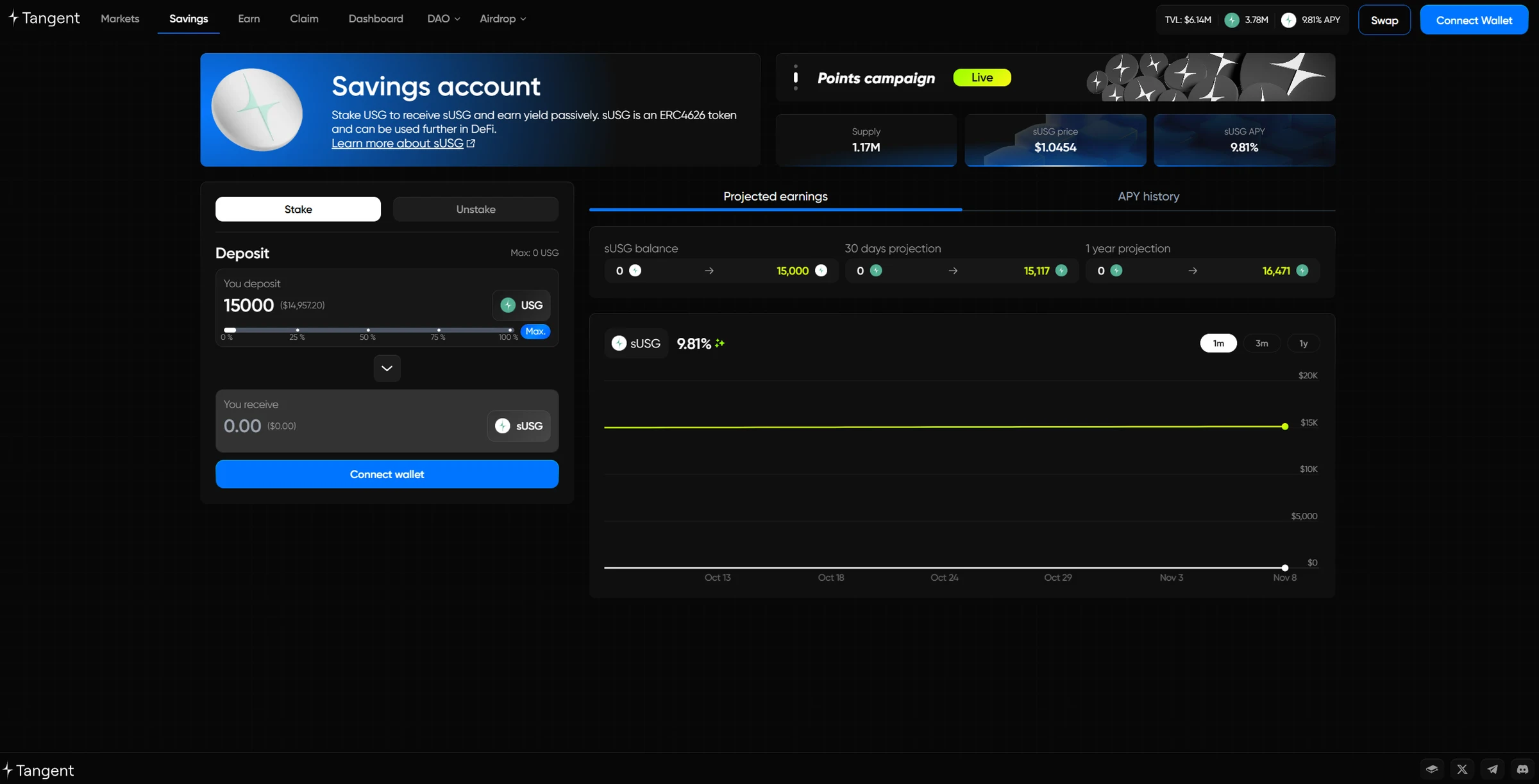This screenshot has height=784, width=1539.
Task: Click the Swap button
Action: click(x=1384, y=20)
